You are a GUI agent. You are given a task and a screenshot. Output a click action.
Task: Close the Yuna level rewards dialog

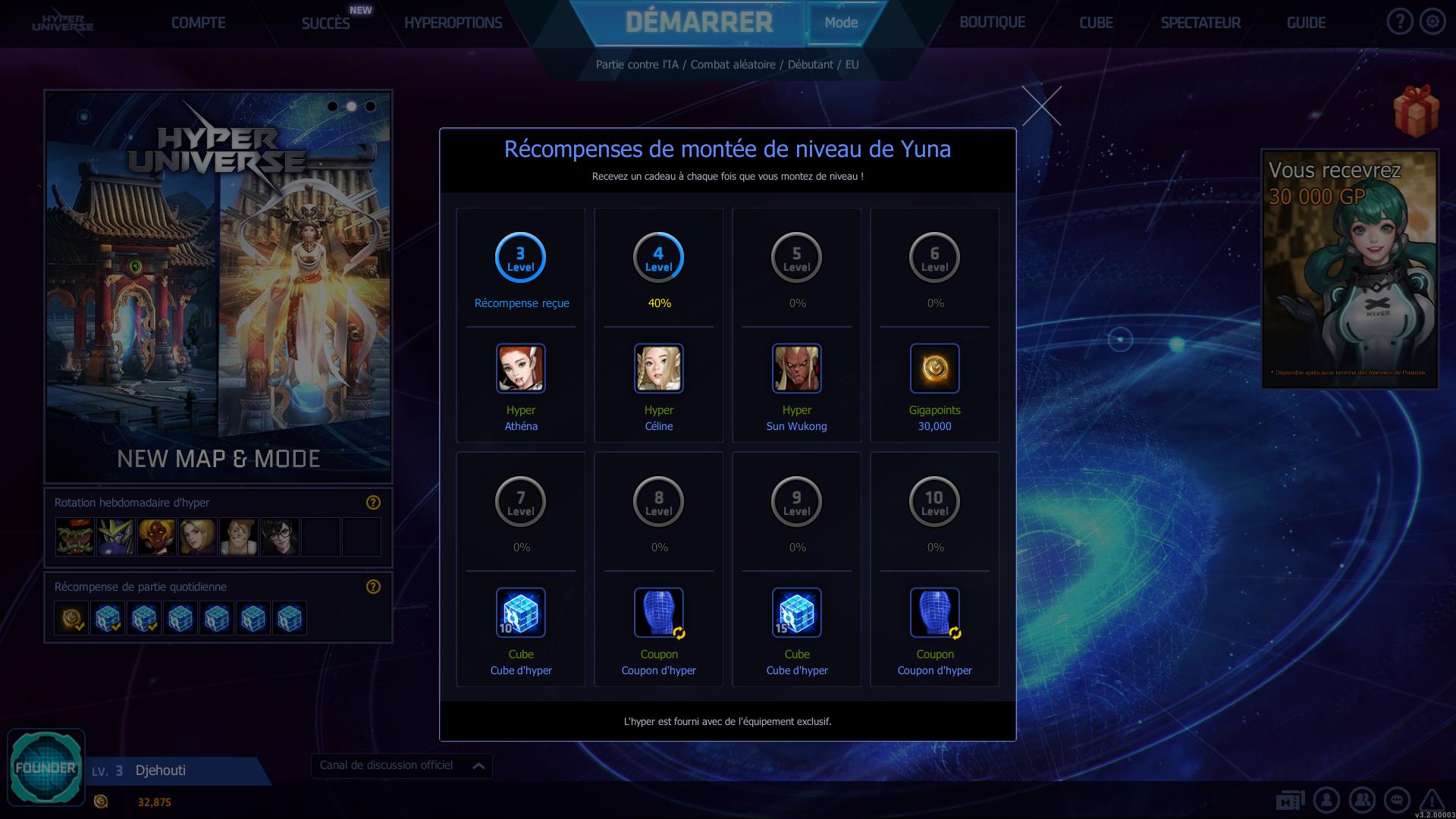tap(1041, 106)
